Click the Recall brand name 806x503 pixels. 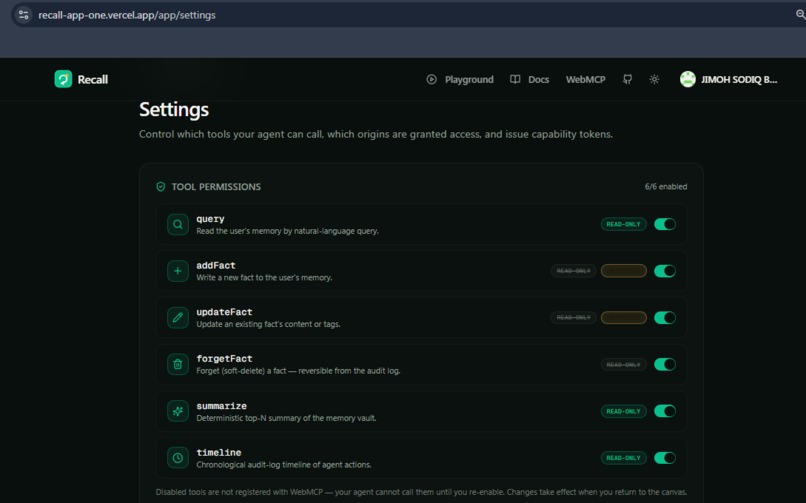(93, 80)
